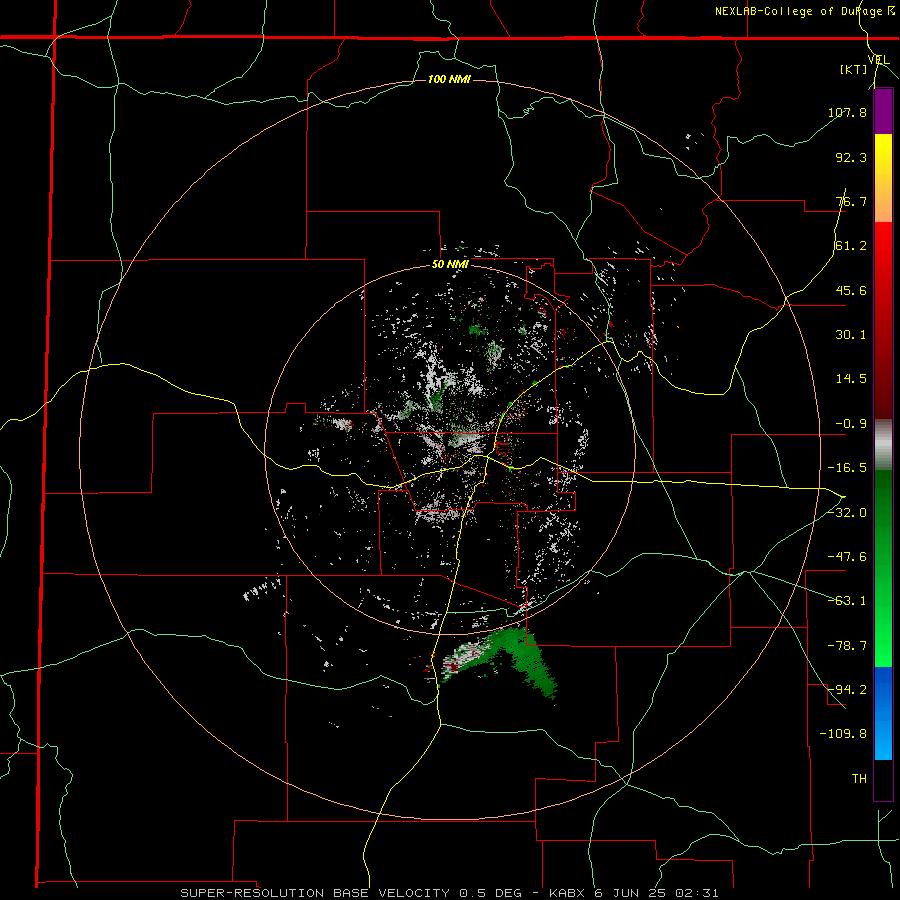Click the 76.7 velocity scale value
The width and height of the screenshot is (900, 900).
coord(851,201)
